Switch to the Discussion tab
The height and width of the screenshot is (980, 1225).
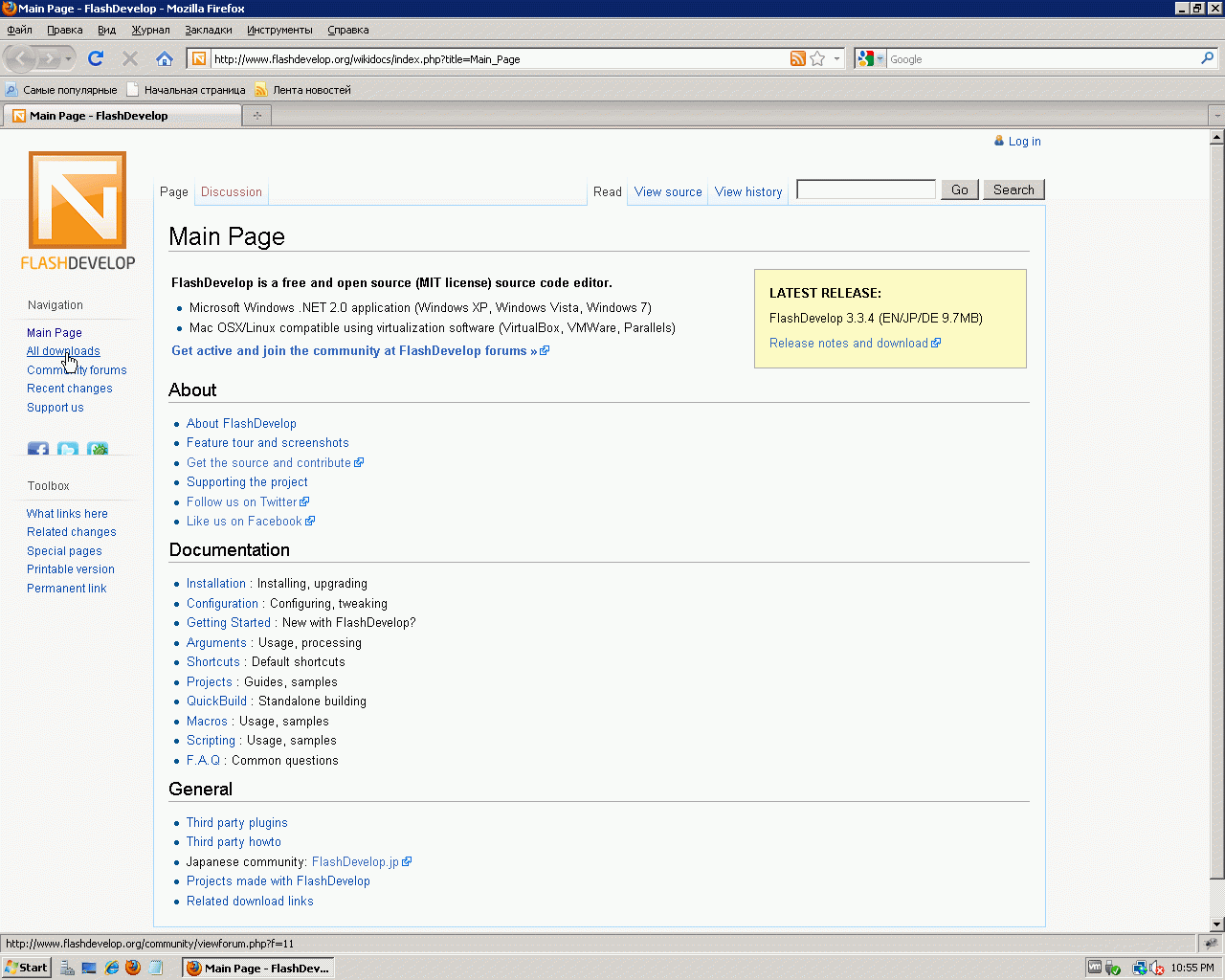coord(232,192)
